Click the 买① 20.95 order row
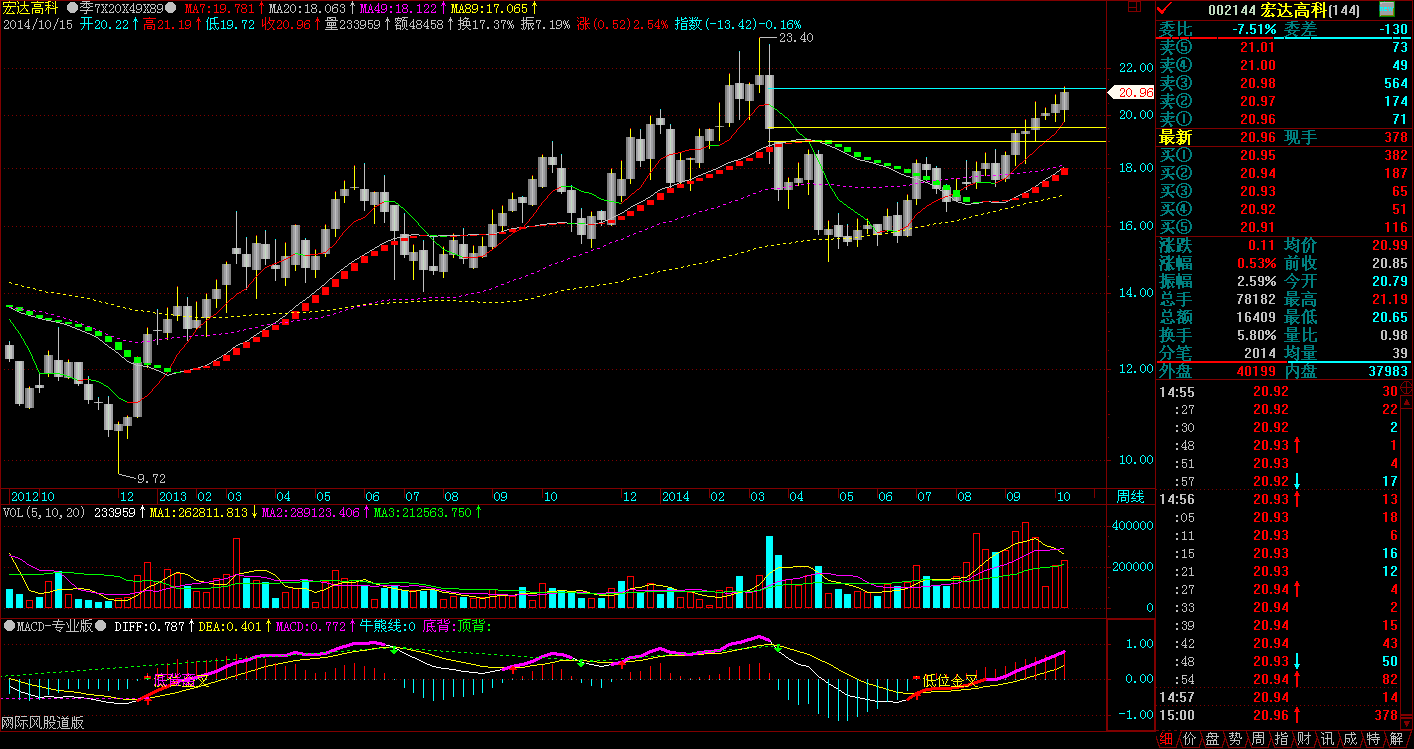Screen dimensions: 1414x749 click(1284, 156)
